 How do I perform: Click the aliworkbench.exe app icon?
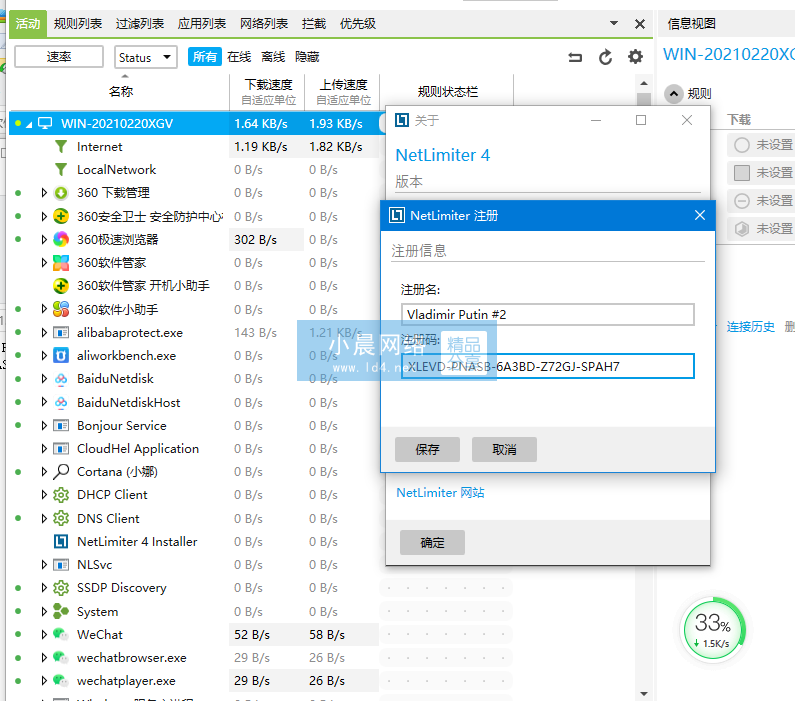click(x=61, y=355)
